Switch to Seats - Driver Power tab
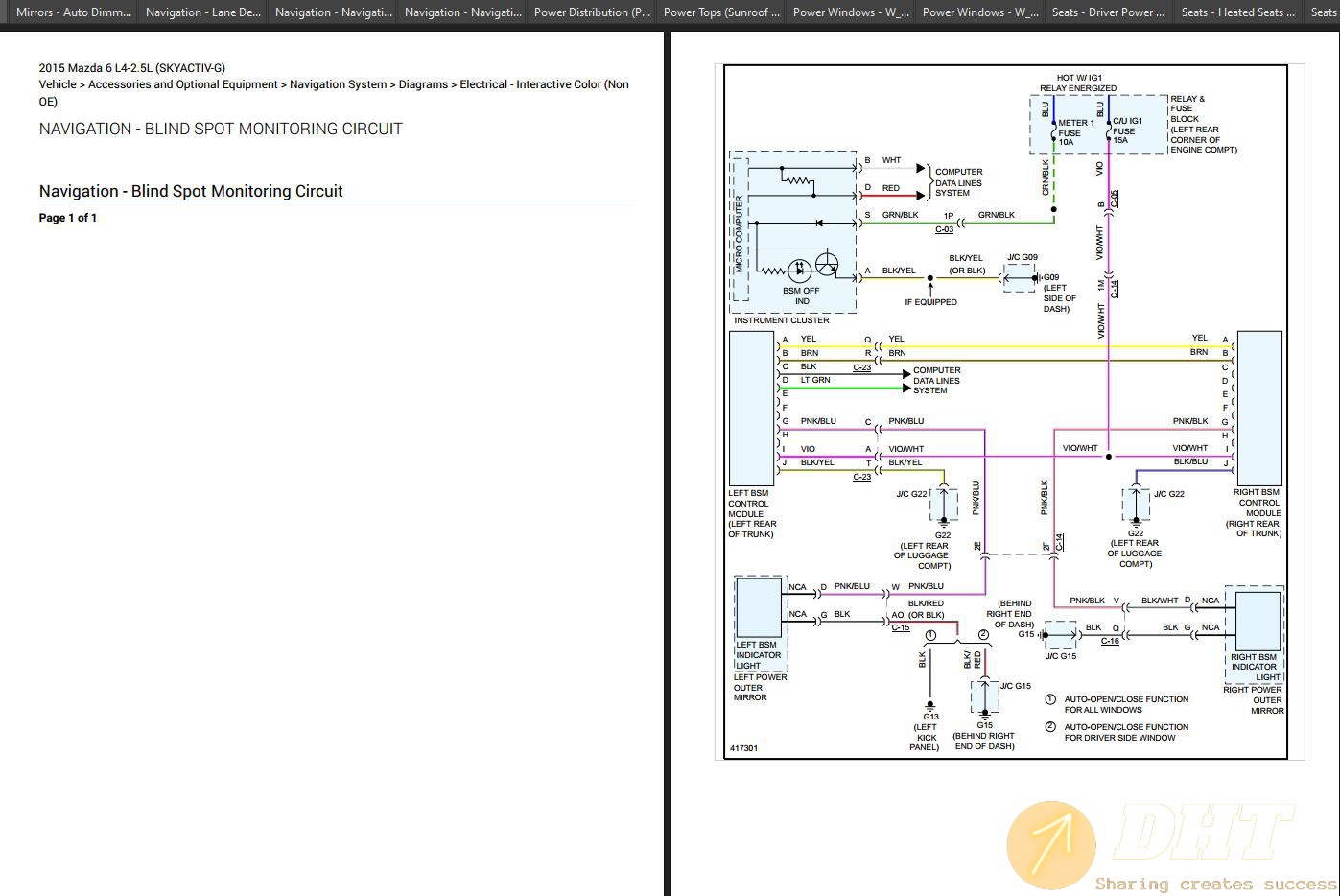This screenshot has width=1340, height=896. pyautogui.click(x=1108, y=12)
